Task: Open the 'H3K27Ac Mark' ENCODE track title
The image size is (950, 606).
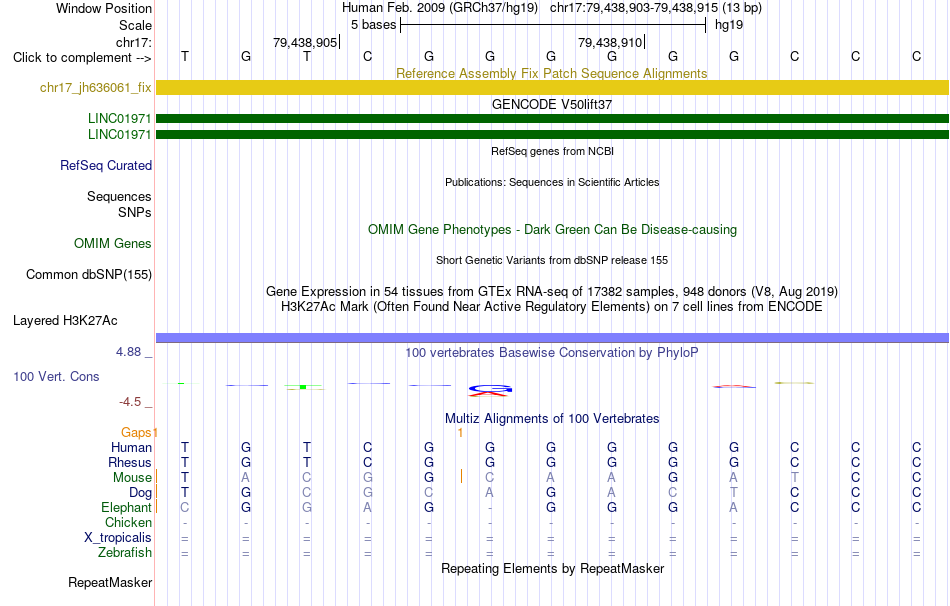Action: [x=552, y=307]
